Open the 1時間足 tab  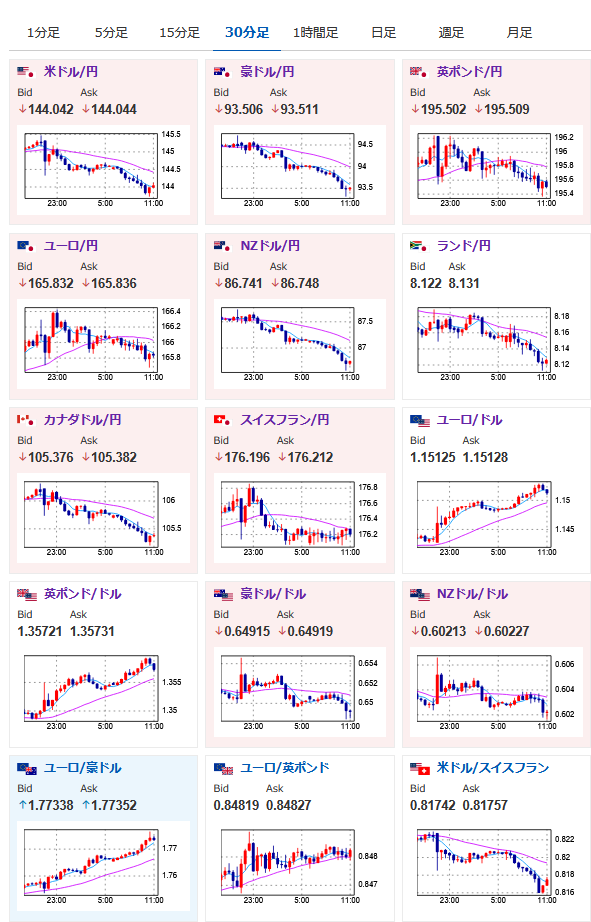(315, 32)
